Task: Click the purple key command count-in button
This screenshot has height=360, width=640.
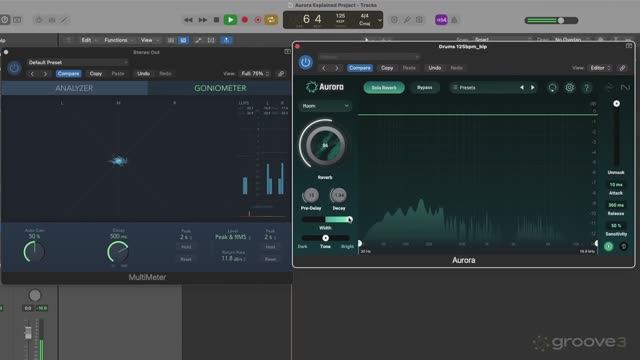Action: pos(441,20)
